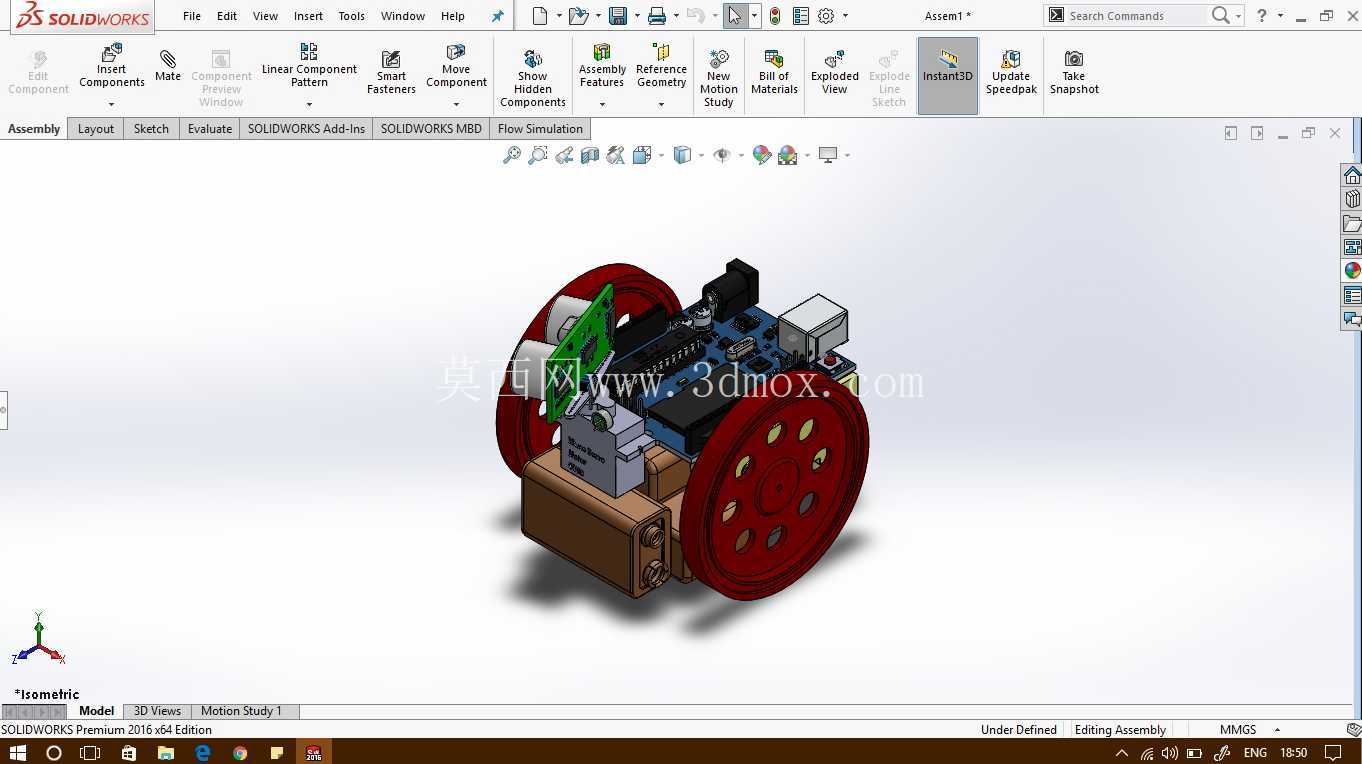The height and width of the screenshot is (764, 1362).
Task: Open Design Library task pane icon
Action: click(1352, 199)
